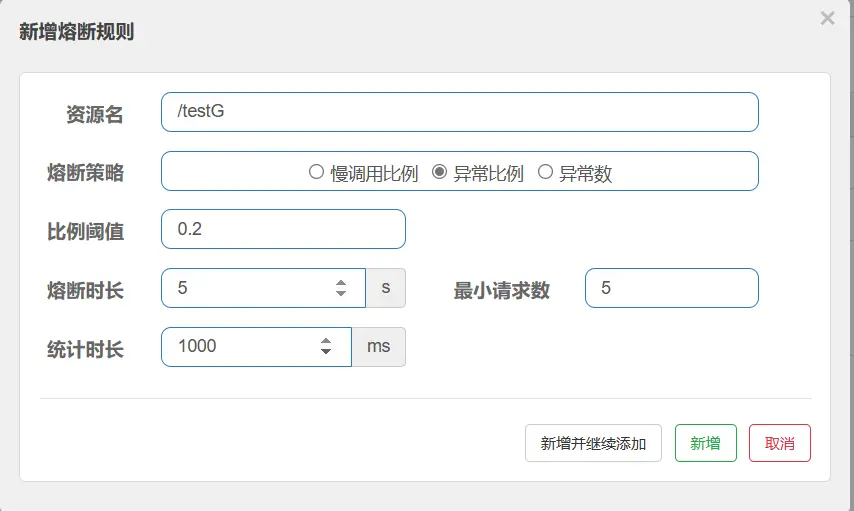Click into the 比例阈值 field showing 0.2

pyautogui.click(x=283, y=229)
